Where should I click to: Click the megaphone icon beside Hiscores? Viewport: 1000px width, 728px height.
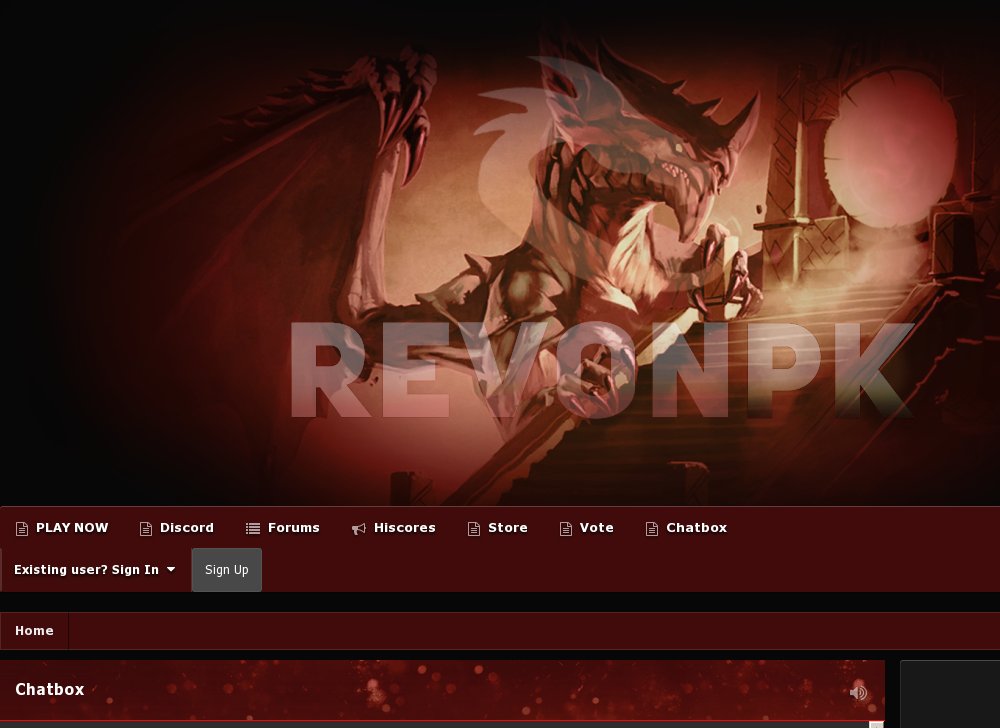(358, 528)
